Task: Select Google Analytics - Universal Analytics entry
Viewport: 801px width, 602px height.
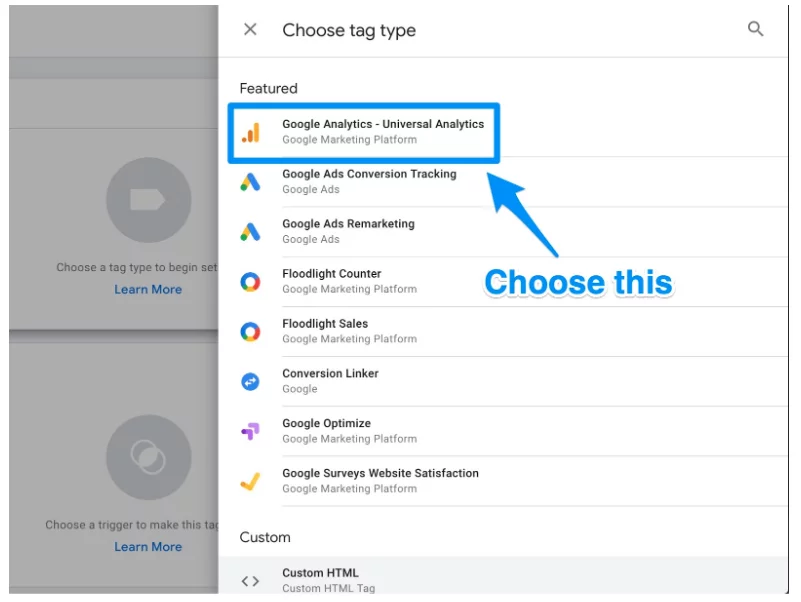Action: pos(383,131)
